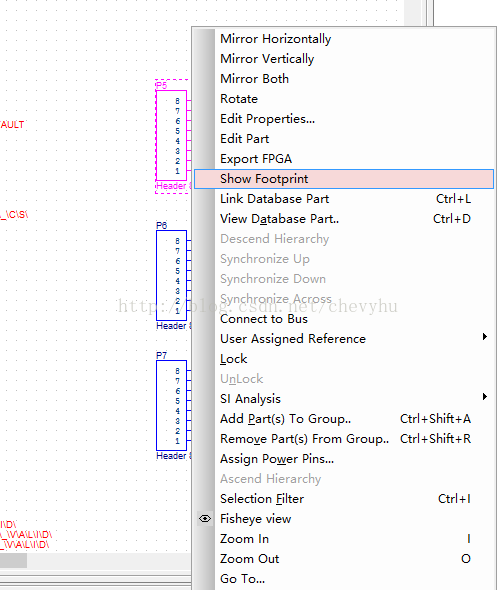
Task: Choose Add Part(s) To Group..
Action: click(344, 419)
